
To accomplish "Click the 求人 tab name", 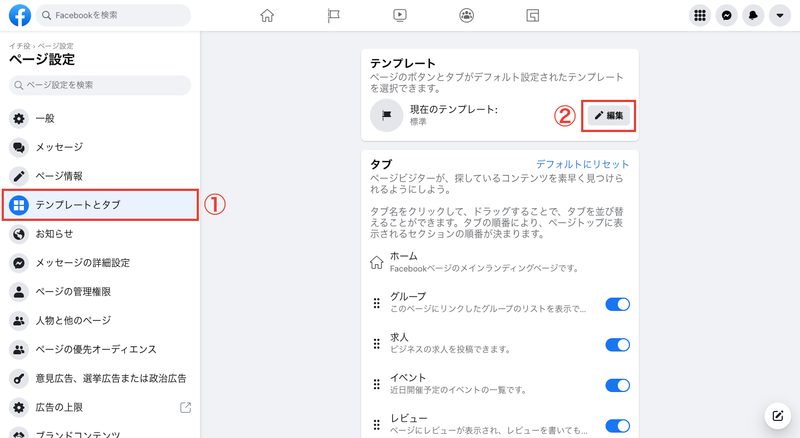I will point(399,337).
